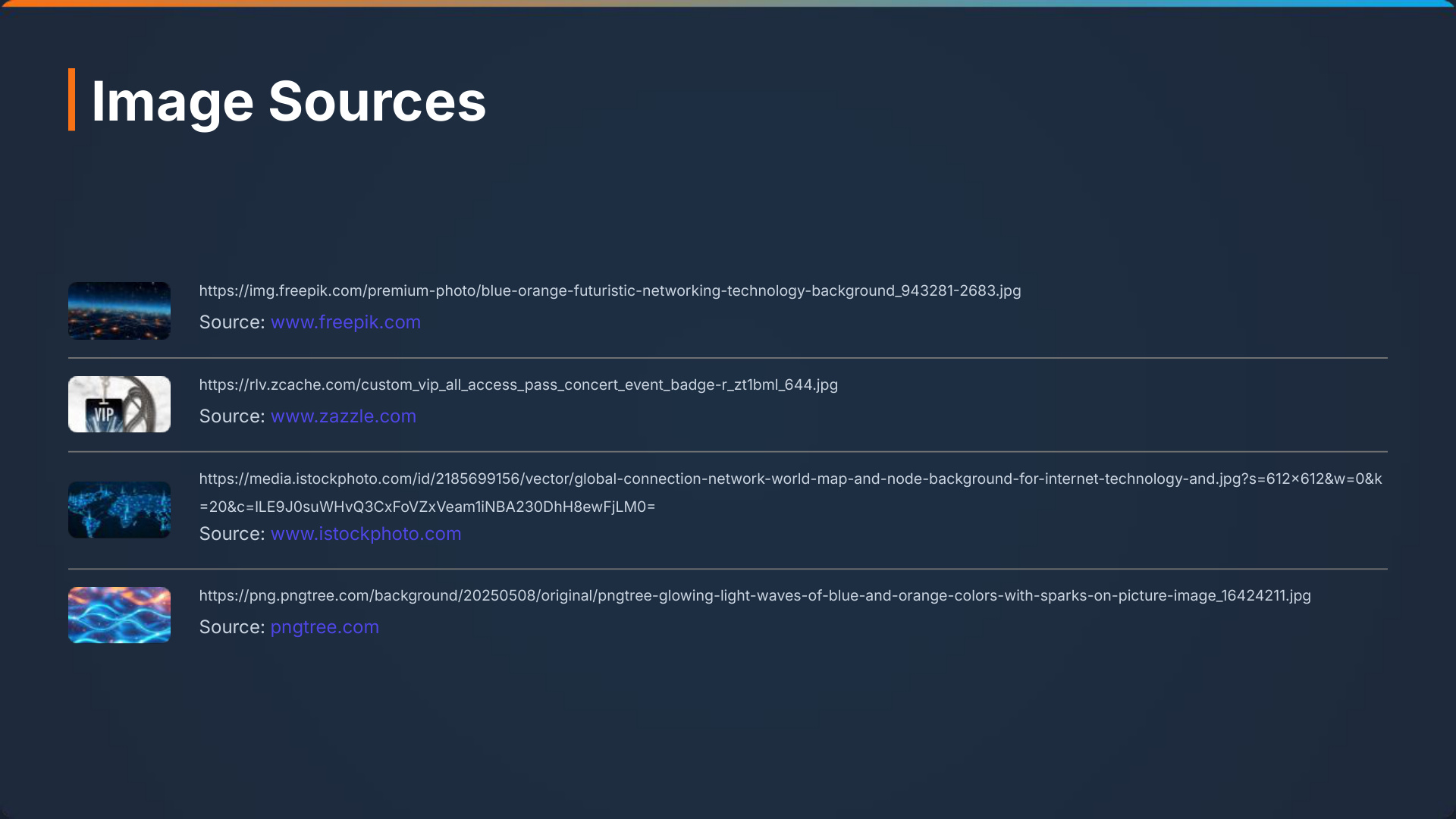
Task: Click the VIP access pass badge thumbnail
Action: (x=119, y=404)
